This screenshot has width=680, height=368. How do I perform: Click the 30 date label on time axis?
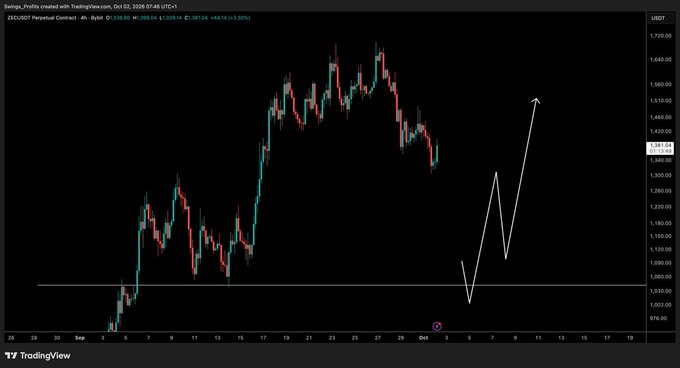[x=57, y=338]
